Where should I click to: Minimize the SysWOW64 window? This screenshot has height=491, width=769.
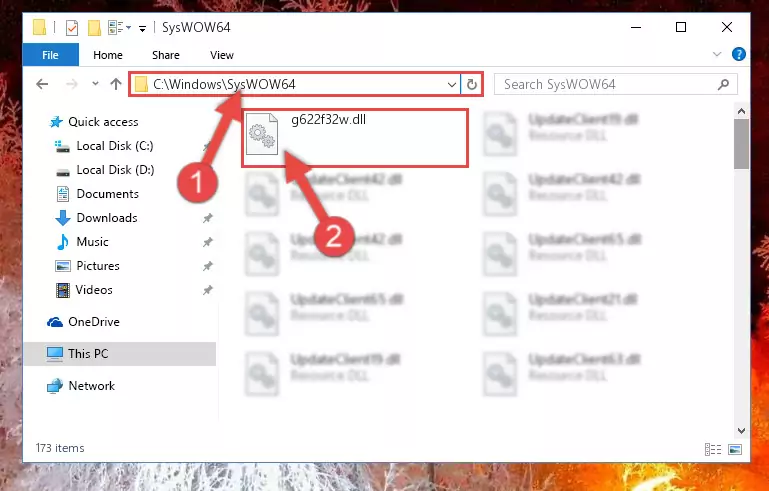tap(636, 27)
